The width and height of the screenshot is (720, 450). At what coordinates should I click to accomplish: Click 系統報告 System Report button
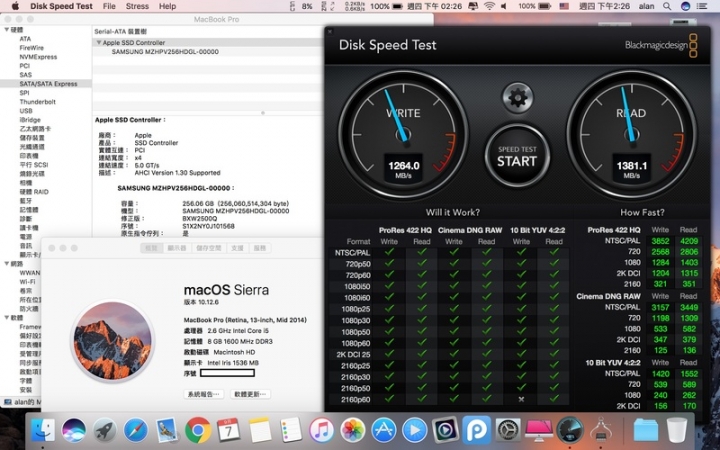203,394
